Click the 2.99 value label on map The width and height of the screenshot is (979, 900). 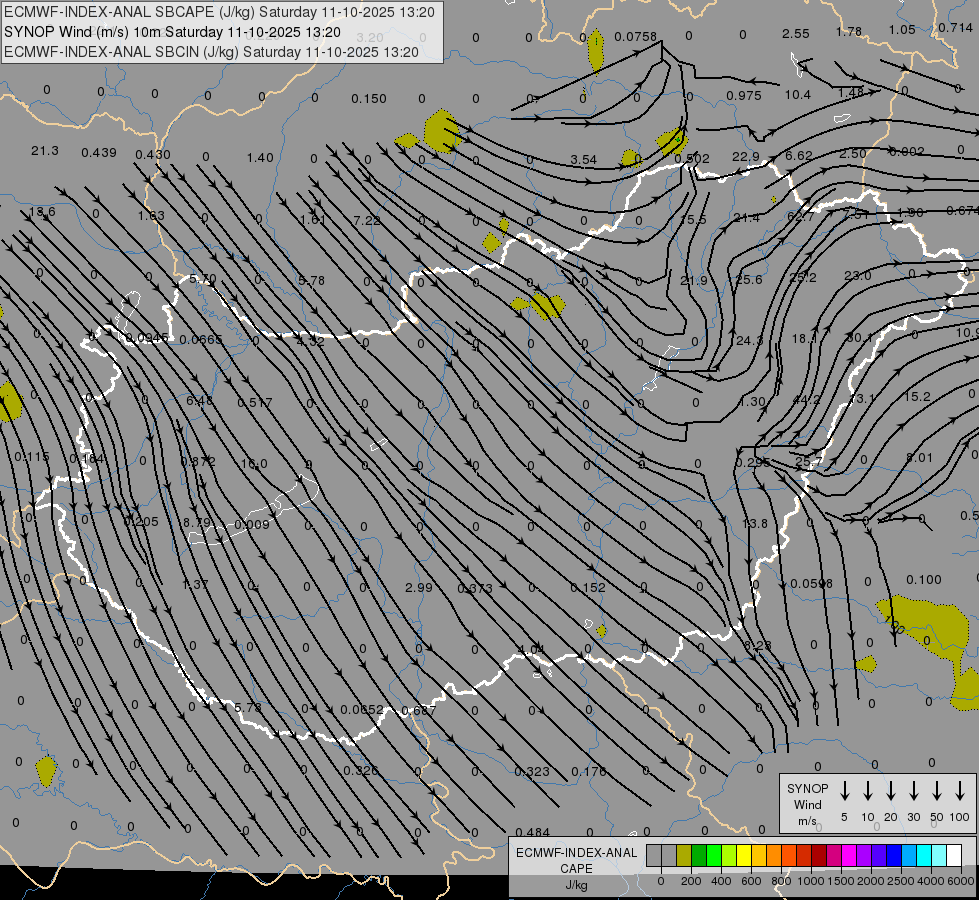418,588
